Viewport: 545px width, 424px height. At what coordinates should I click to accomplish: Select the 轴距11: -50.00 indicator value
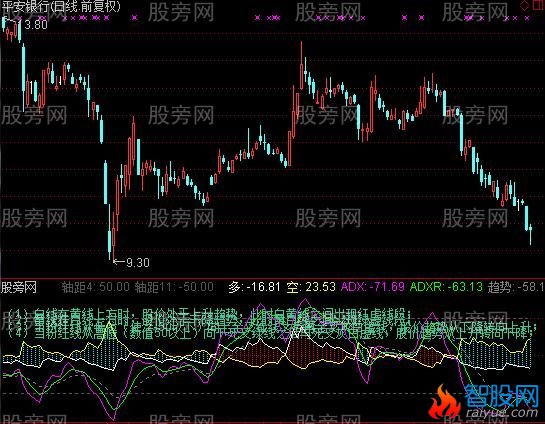coord(174,287)
